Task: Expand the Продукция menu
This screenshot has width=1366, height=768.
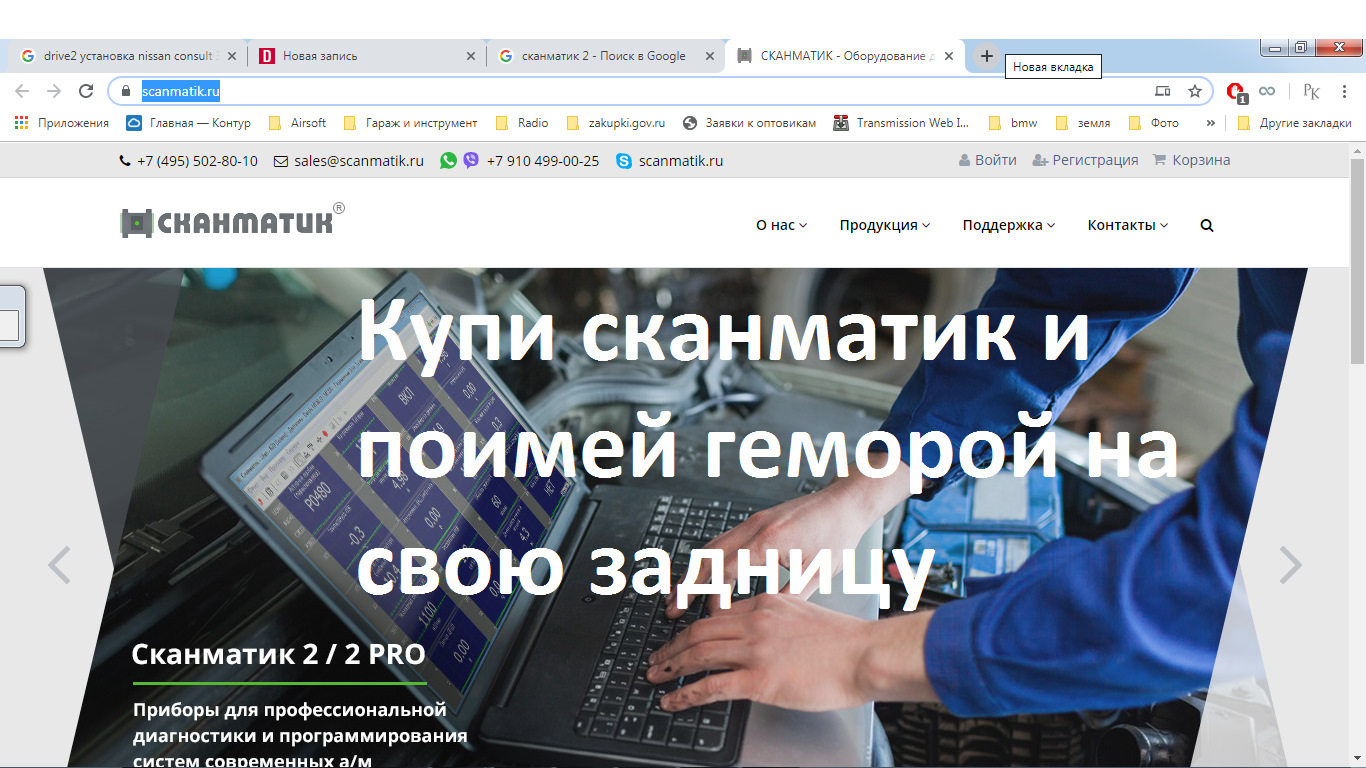Action: [885, 225]
